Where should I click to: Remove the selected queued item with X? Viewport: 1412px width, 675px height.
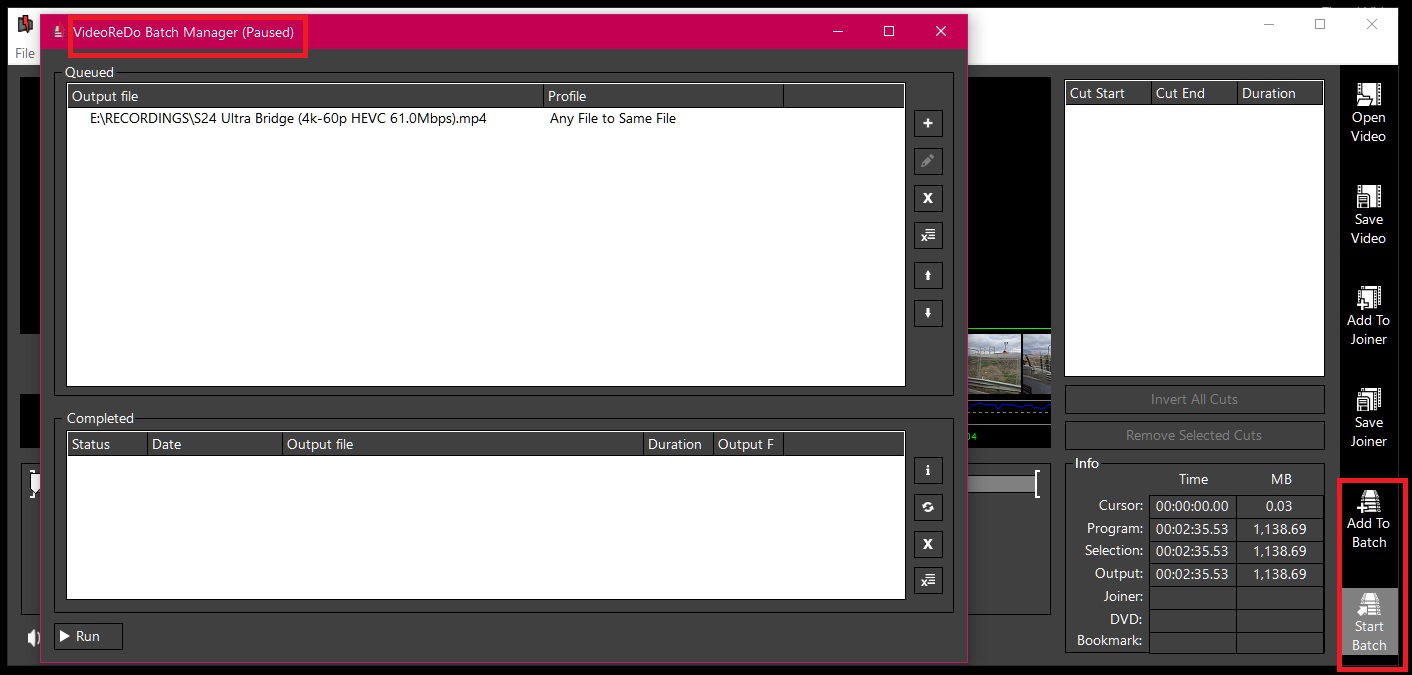coord(928,198)
